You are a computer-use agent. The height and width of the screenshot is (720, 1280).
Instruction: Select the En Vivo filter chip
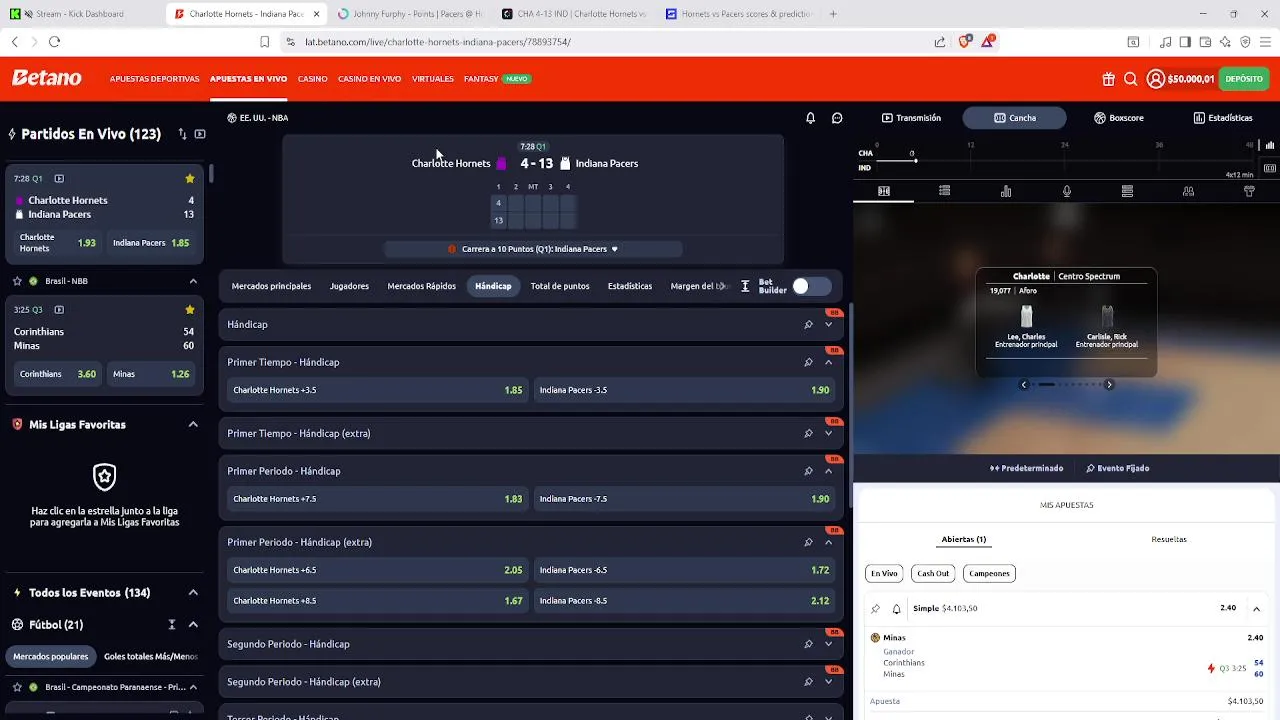coord(884,574)
